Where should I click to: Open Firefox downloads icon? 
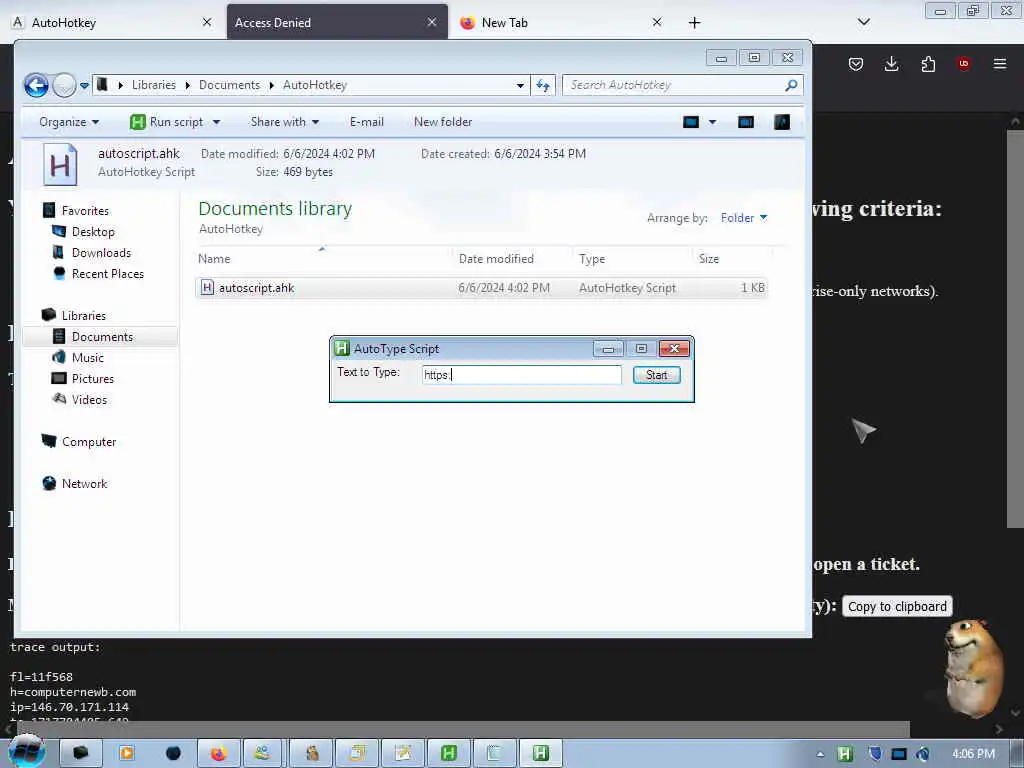coord(891,64)
